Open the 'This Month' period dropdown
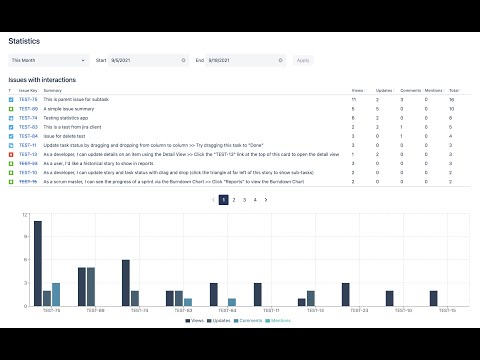 (x=49, y=60)
